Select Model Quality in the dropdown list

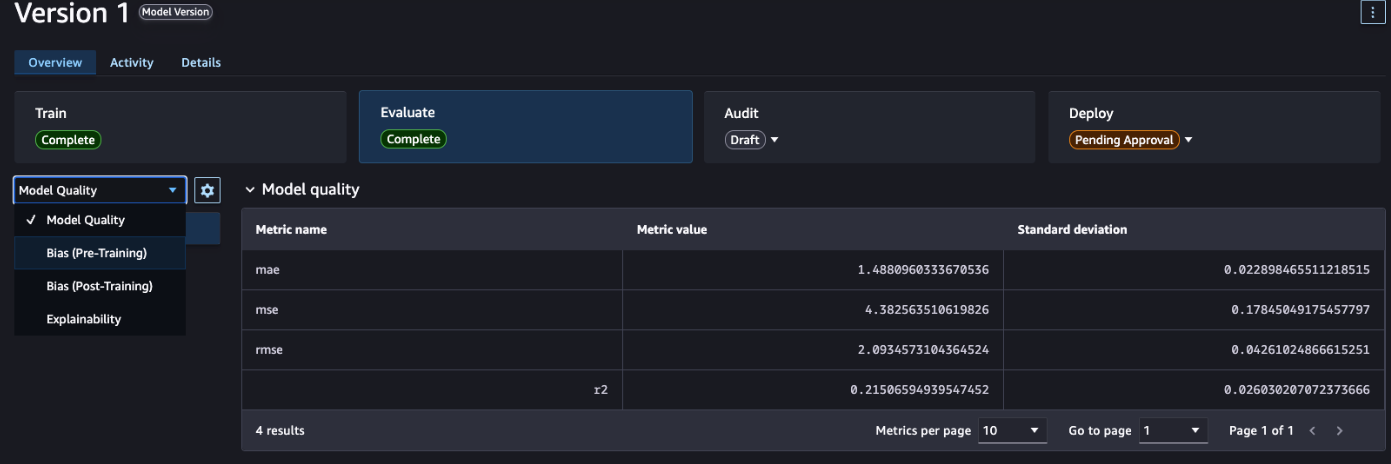pyautogui.click(x=100, y=220)
